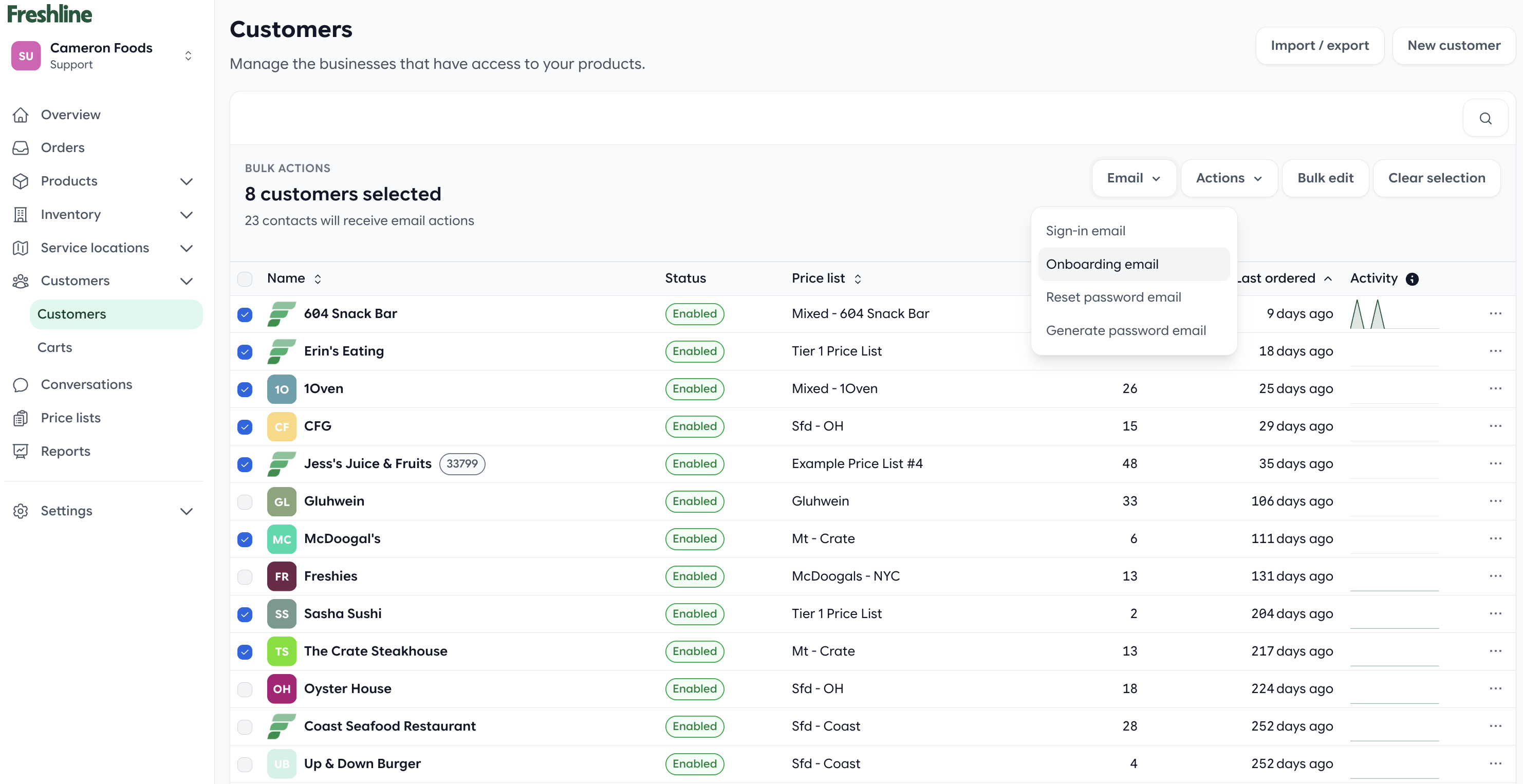Open the Actions dropdown
The image size is (1523, 784).
(1228, 177)
